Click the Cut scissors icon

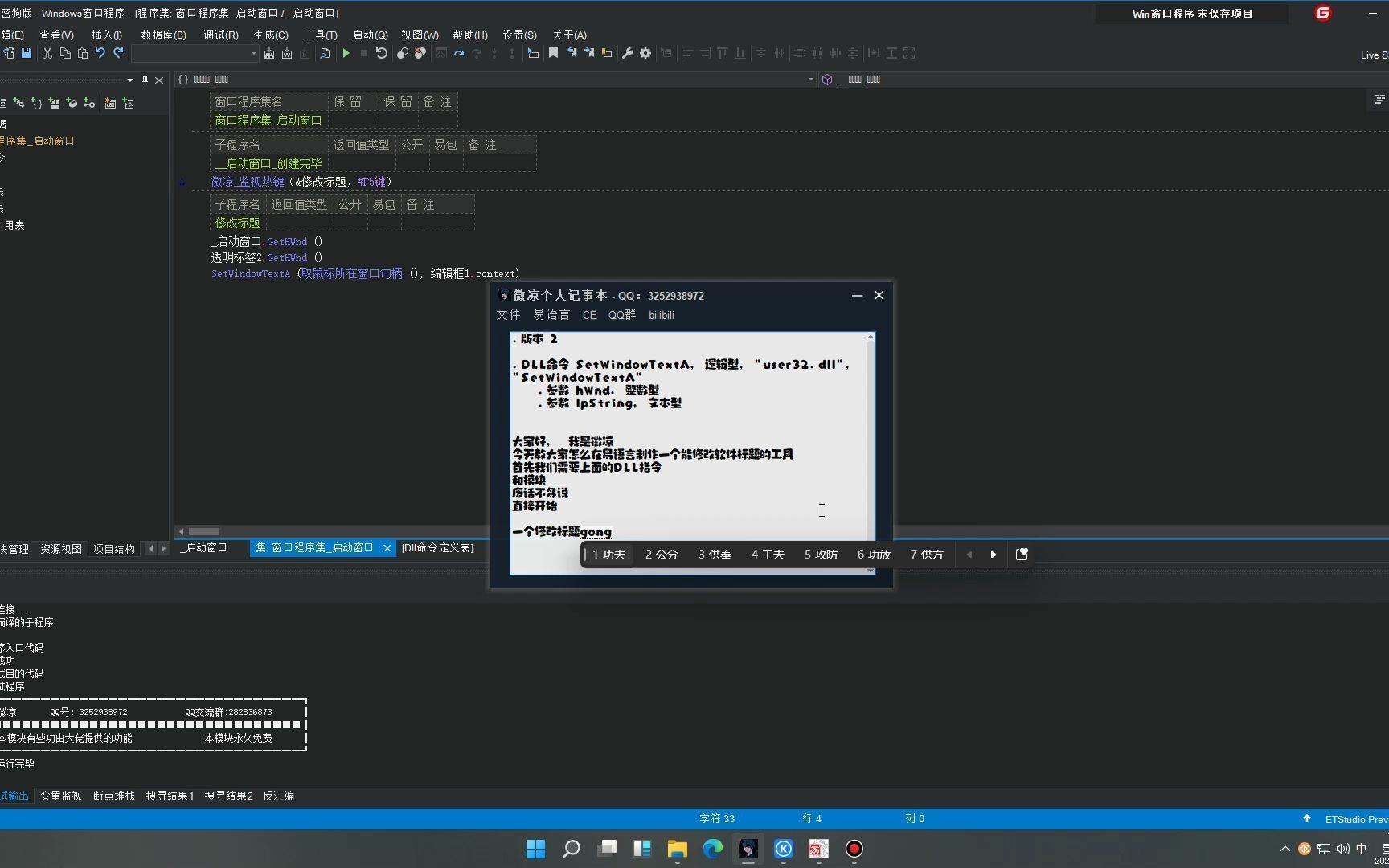click(47, 53)
